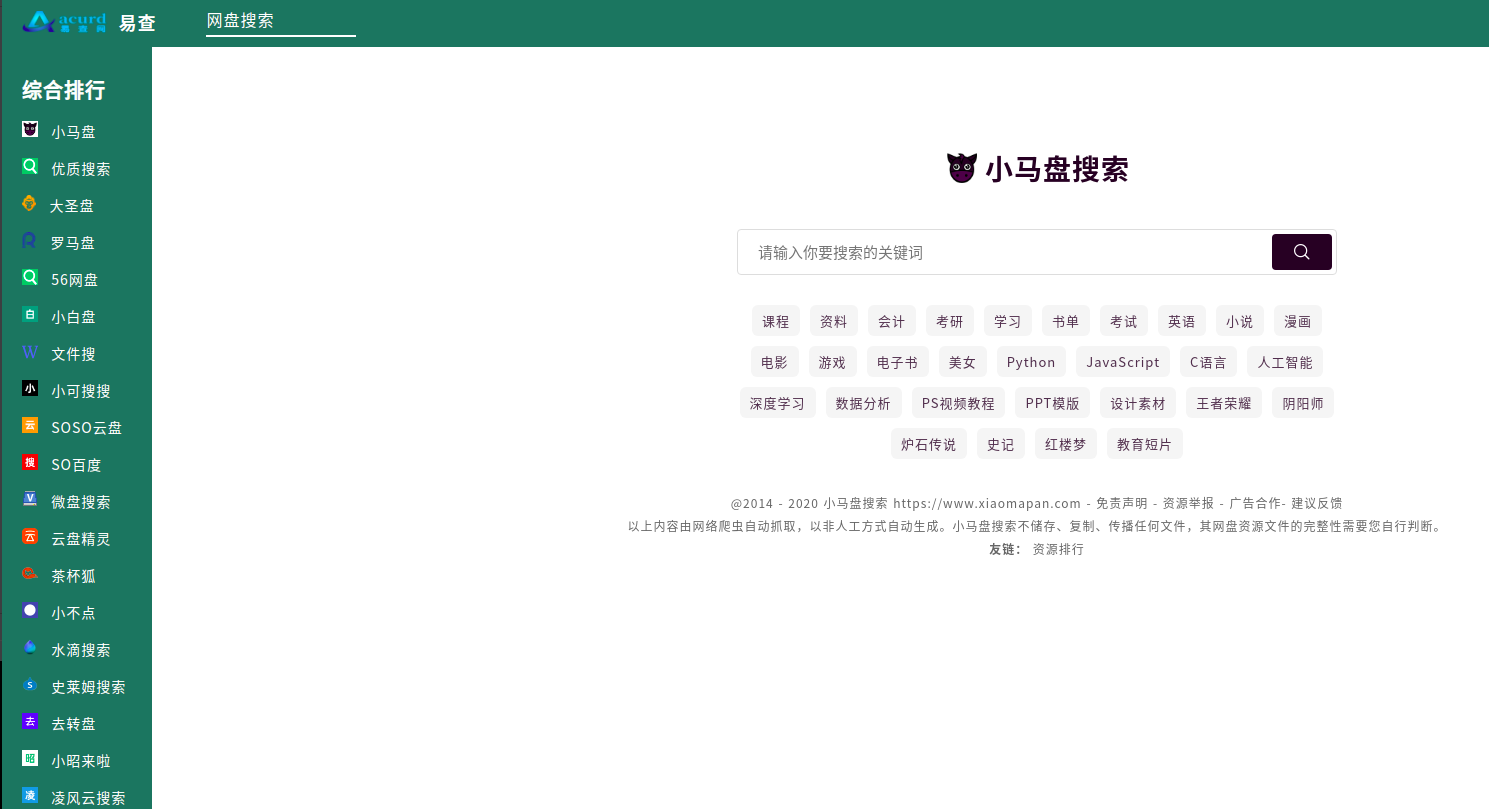Click the 炉石传说 keyword tag
1489x809 pixels.
[929, 444]
